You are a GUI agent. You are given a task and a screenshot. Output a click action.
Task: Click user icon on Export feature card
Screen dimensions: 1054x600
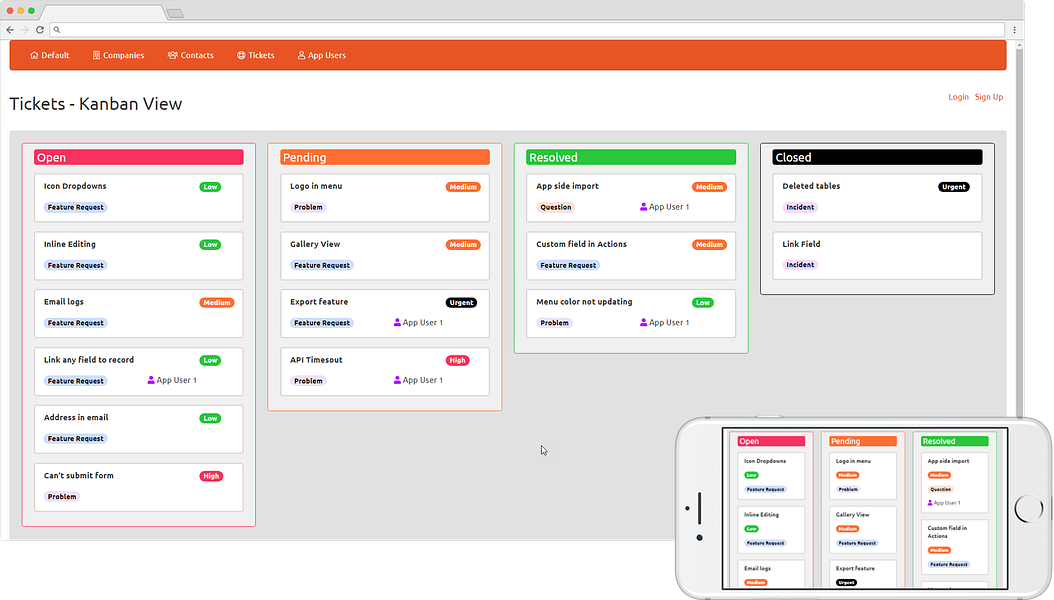coord(397,323)
